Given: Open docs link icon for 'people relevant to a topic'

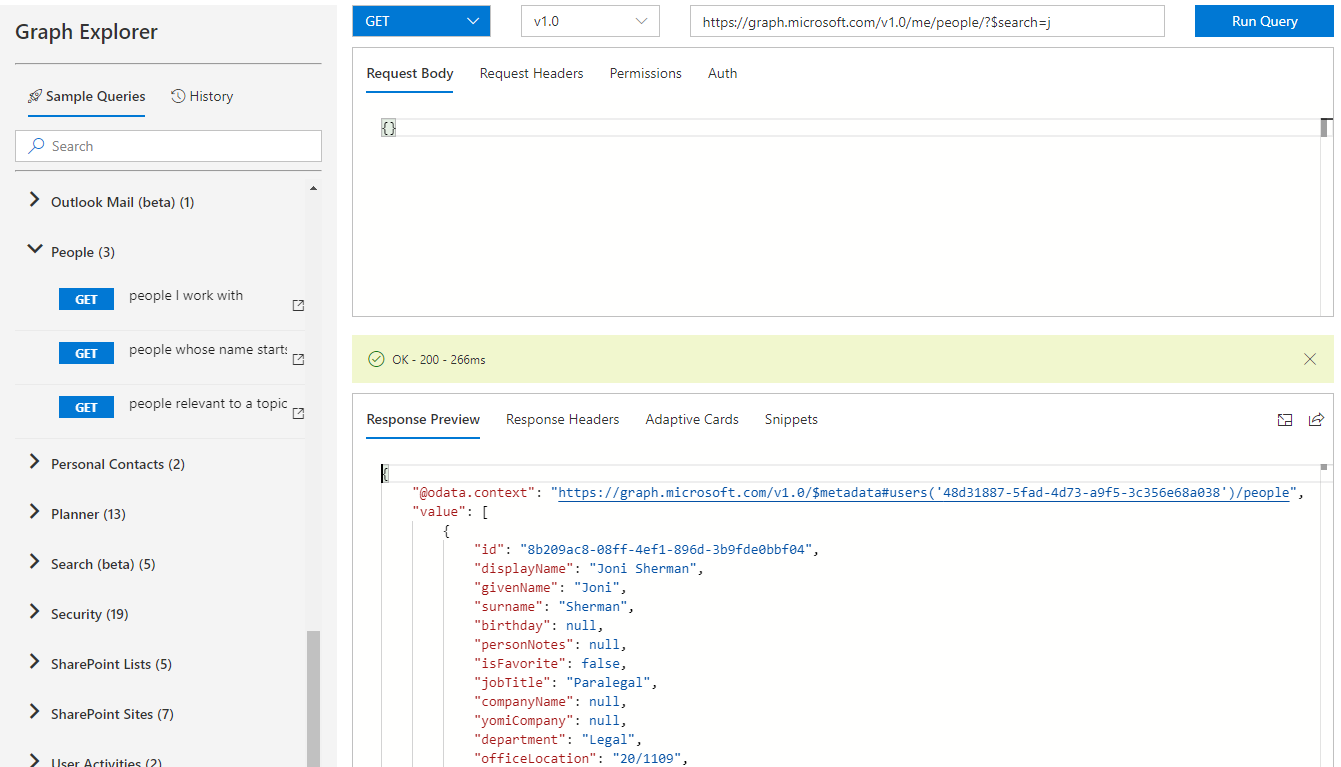Looking at the screenshot, I should pyautogui.click(x=298, y=413).
